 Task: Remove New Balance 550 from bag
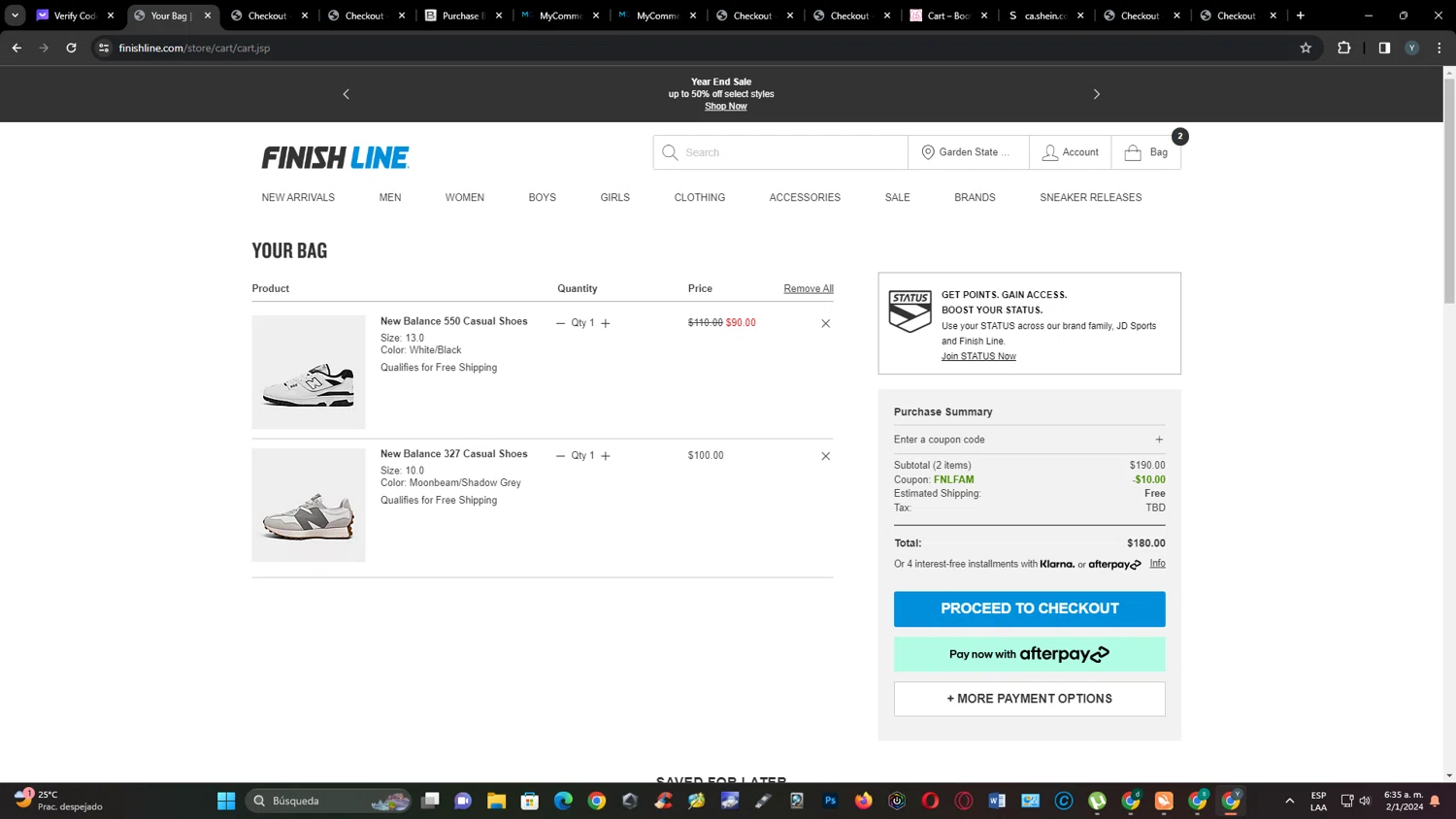tap(826, 323)
